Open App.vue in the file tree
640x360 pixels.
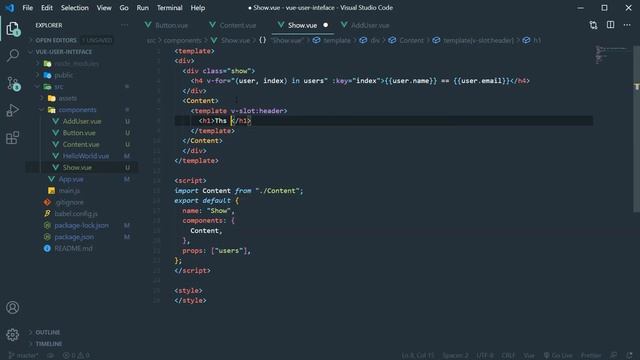click(x=71, y=179)
